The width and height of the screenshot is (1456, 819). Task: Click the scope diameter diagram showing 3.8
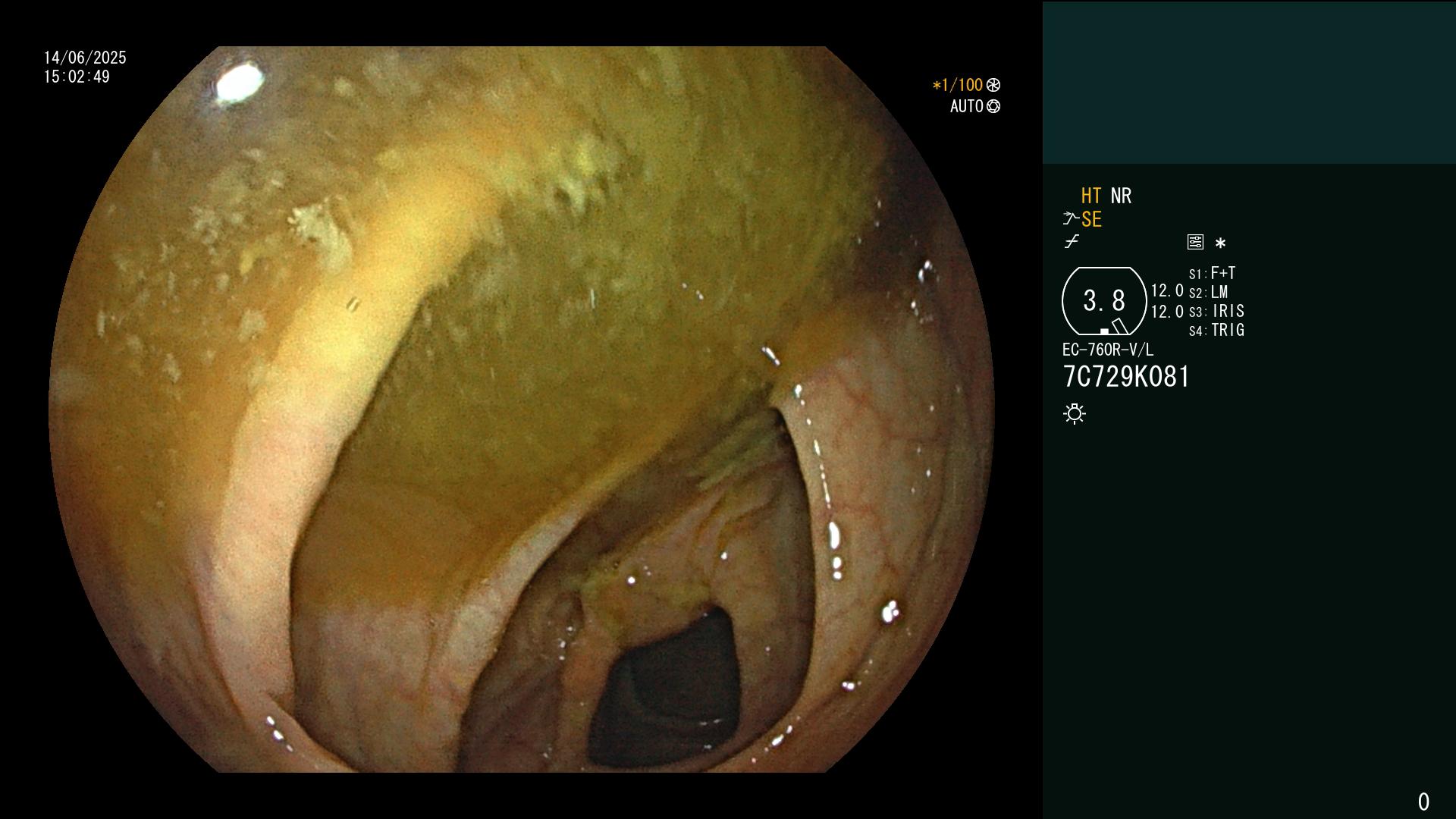pyautogui.click(x=1104, y=301)
